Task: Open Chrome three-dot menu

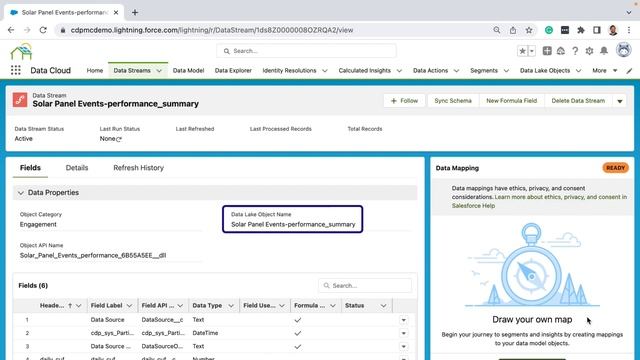Action: pos(629,30)
